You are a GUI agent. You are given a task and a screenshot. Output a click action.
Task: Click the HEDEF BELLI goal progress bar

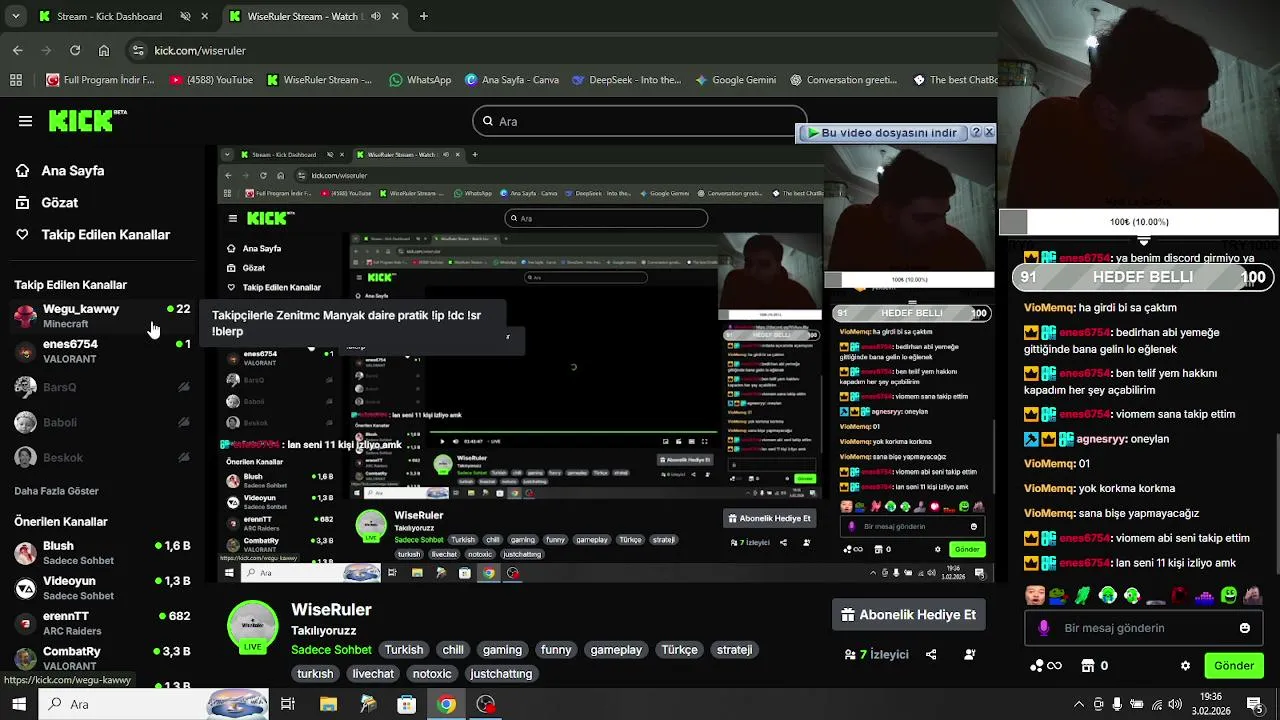[1142, 277]
